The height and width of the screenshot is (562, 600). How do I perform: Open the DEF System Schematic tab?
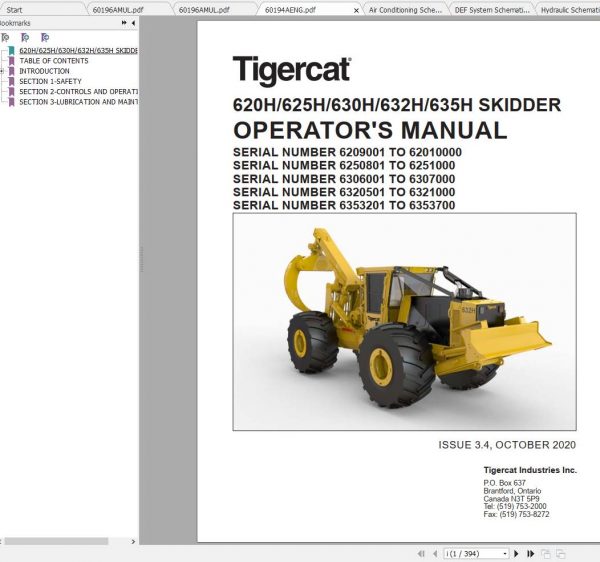click(492, 10)
